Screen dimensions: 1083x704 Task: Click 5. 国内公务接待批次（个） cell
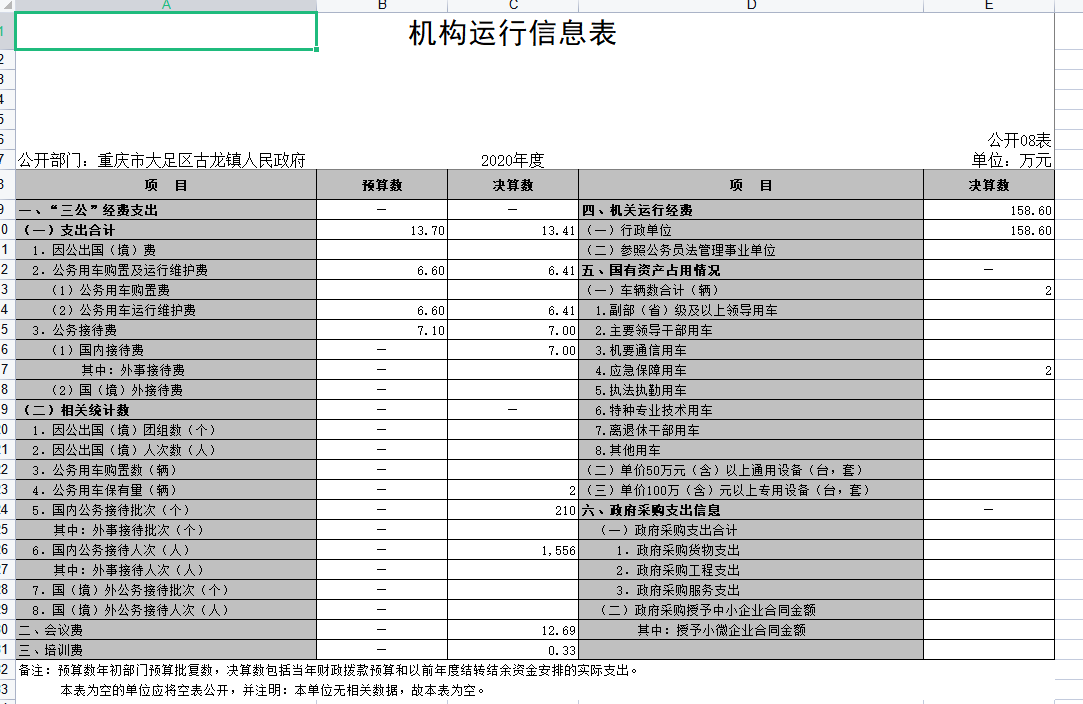[166, 511]
